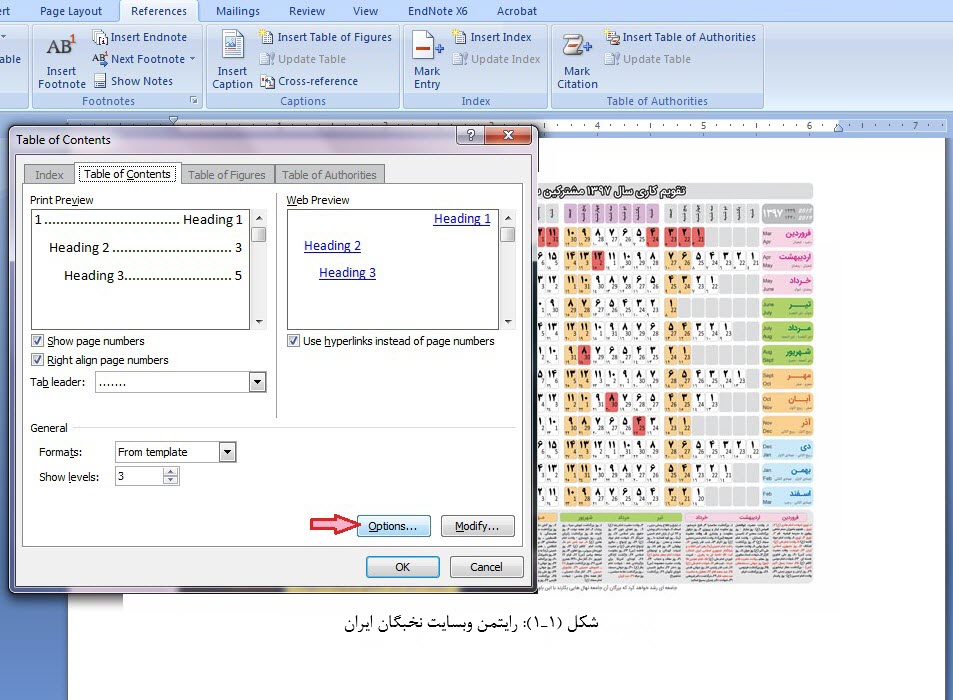The height and width of the screenshot is (700, 953).
Task: Disable Use hyperlinks instead of page numbers
Action: (294, 341)
